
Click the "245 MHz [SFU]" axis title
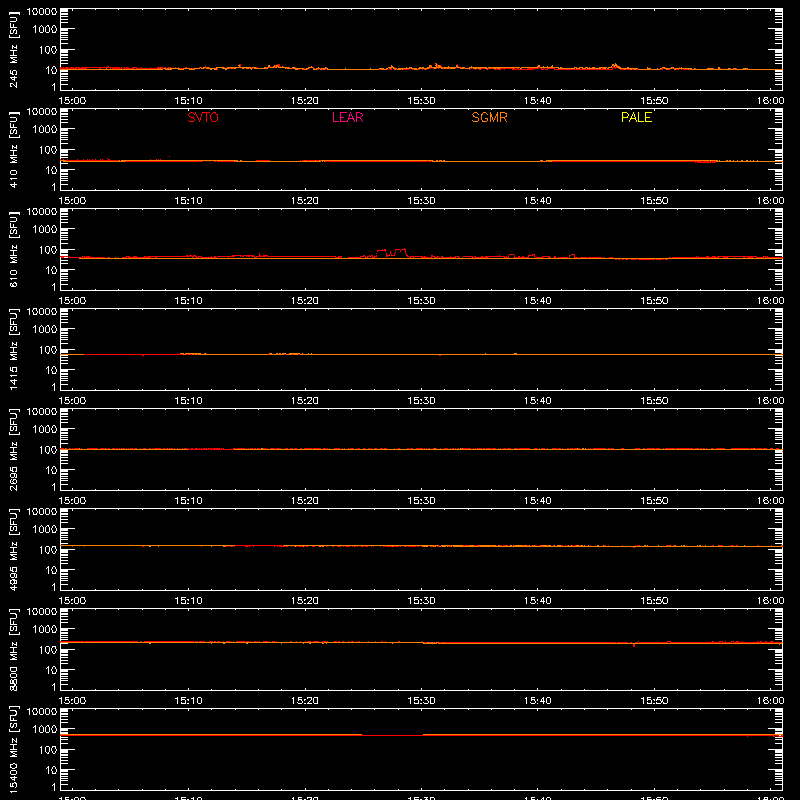click(13, 50)
